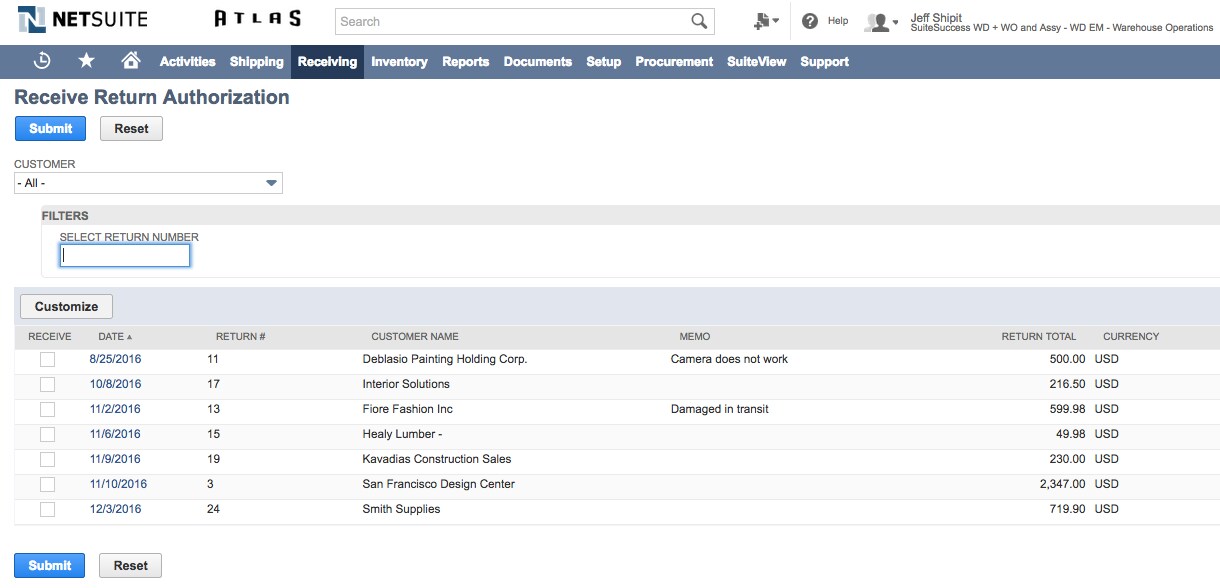
Task: Check Receive box for Smith Supplies
Action: (47, 509)
